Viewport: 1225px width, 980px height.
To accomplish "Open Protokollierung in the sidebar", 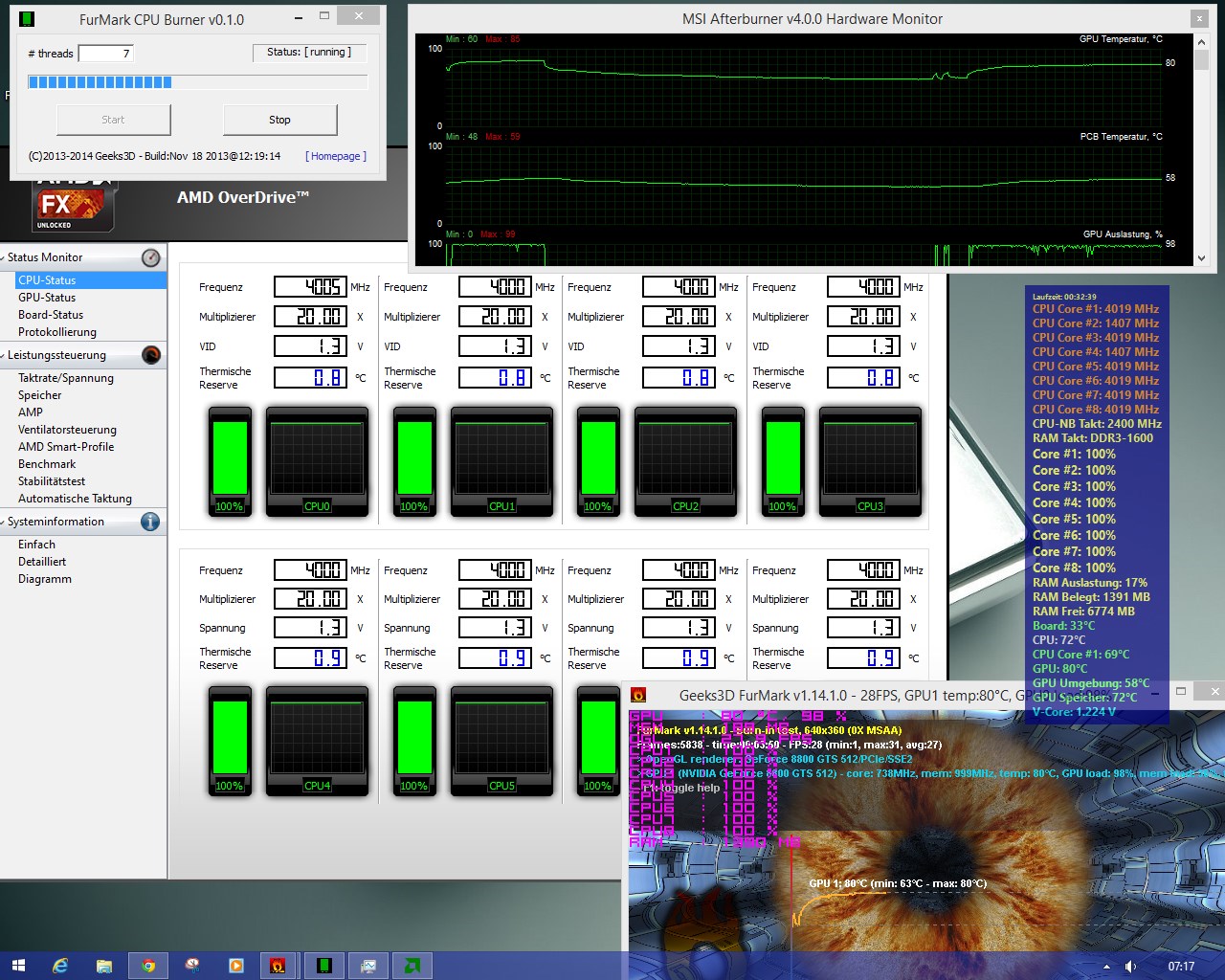I will point(57,332).
